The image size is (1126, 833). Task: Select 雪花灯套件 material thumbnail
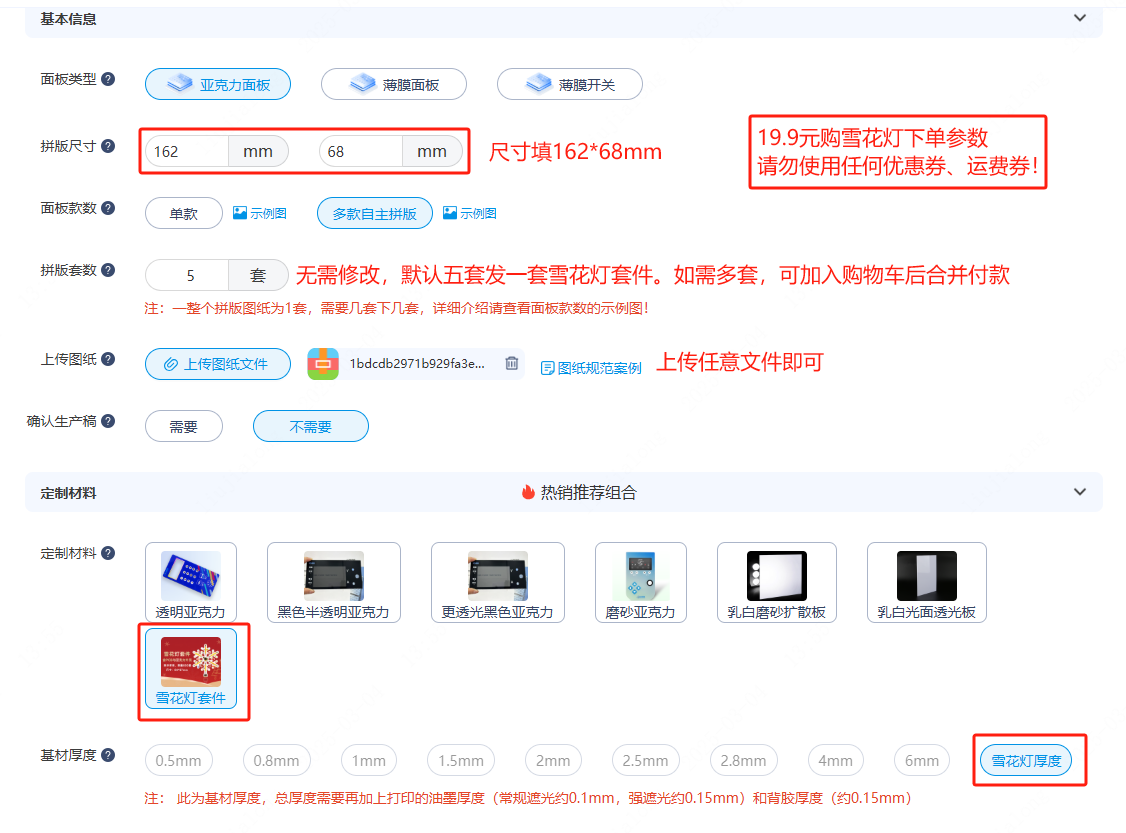coord(191,668)
